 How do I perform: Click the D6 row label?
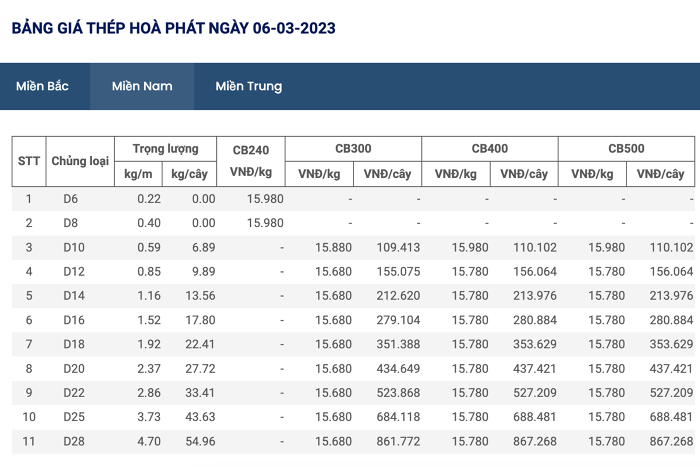pos(71,199)
